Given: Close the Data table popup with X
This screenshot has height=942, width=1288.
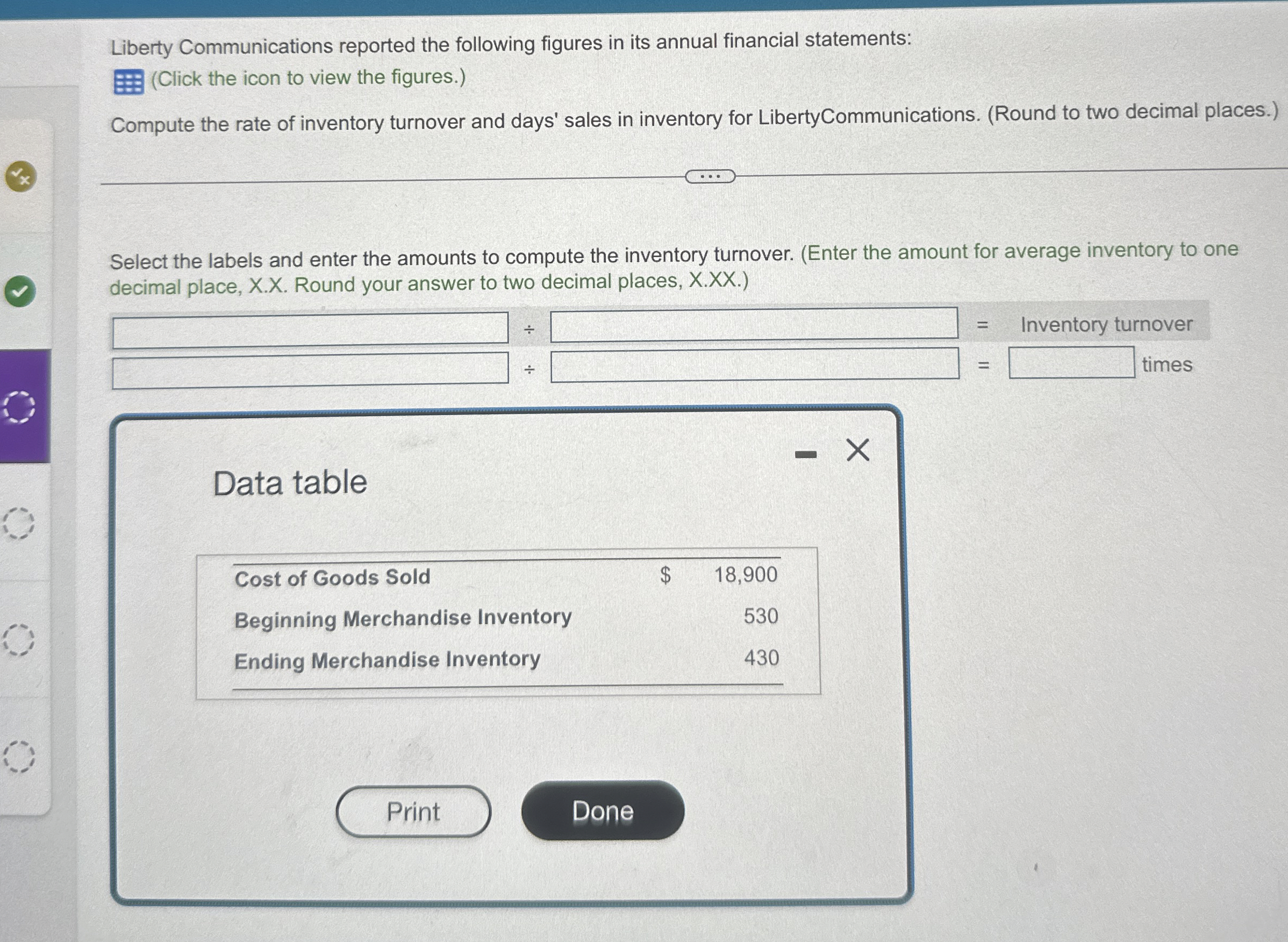Looking at the screenshot, I should [857, 450].
